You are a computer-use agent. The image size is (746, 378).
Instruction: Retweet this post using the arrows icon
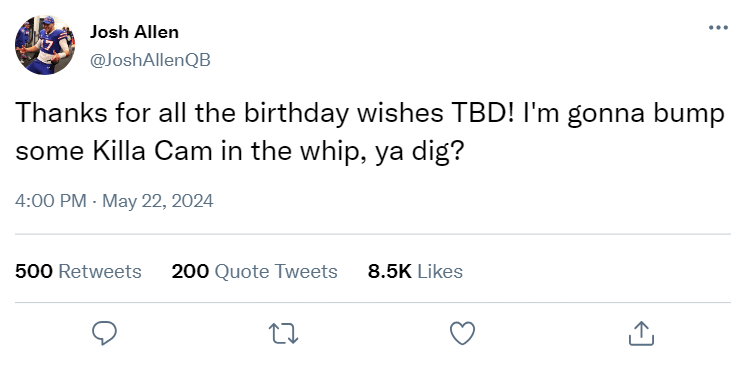(284, 333)
